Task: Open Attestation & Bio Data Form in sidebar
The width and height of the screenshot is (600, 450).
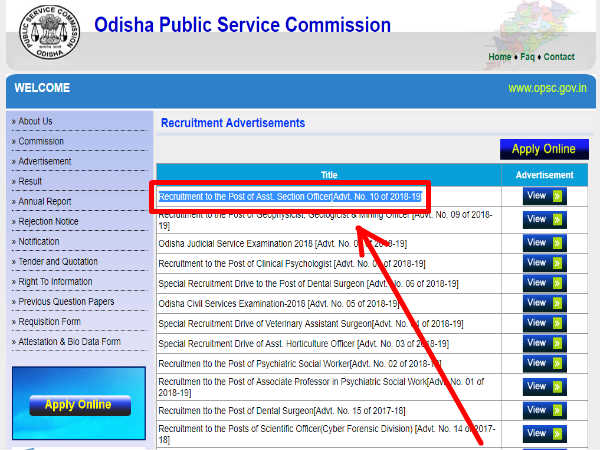Action: tap(69, 342)
